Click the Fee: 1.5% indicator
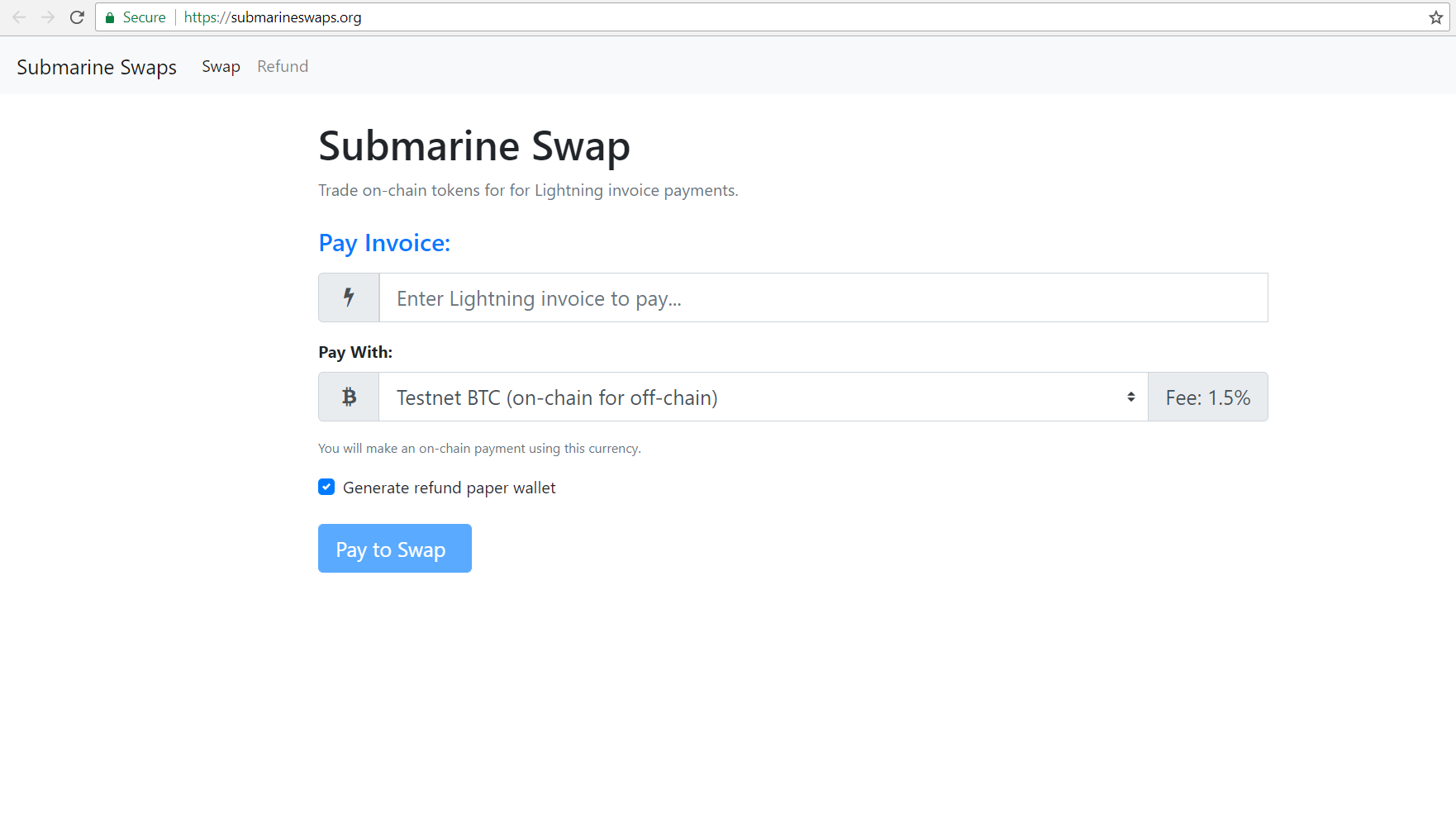This screenshot has height=828, width=1456. [x=1207, y=397]
